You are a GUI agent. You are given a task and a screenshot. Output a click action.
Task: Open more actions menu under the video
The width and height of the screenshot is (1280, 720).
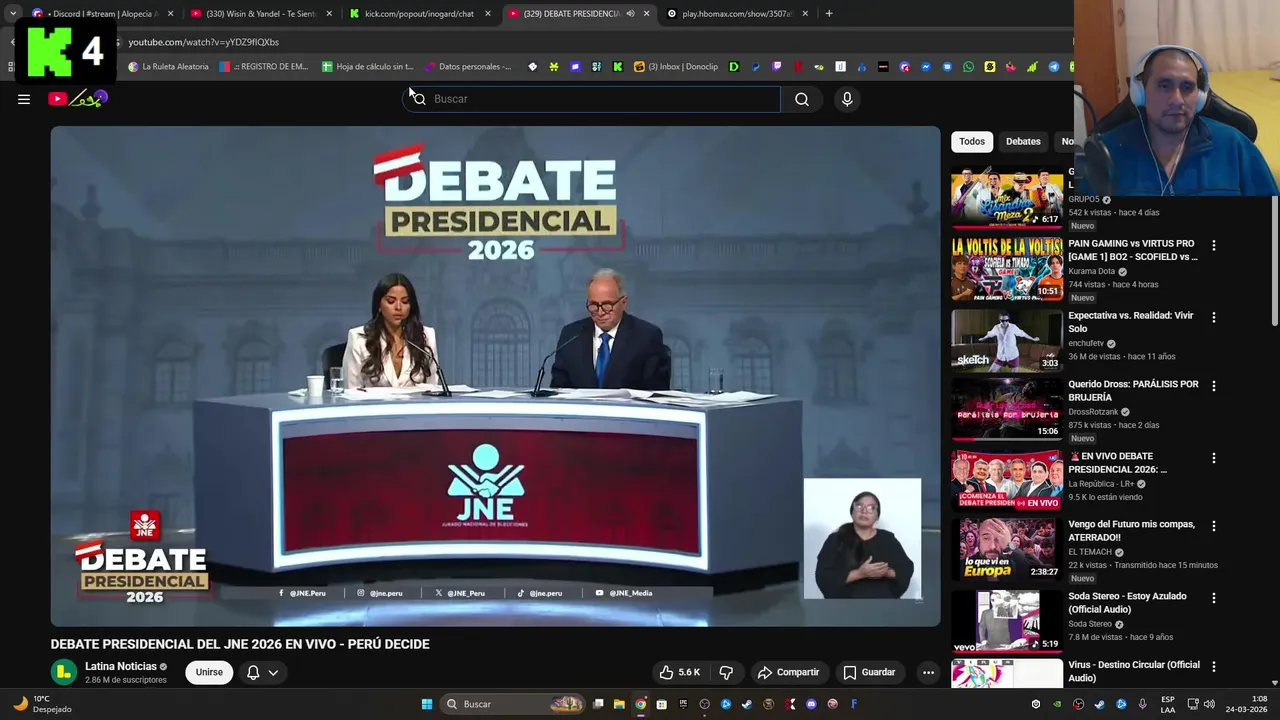[x=928, y=672]
